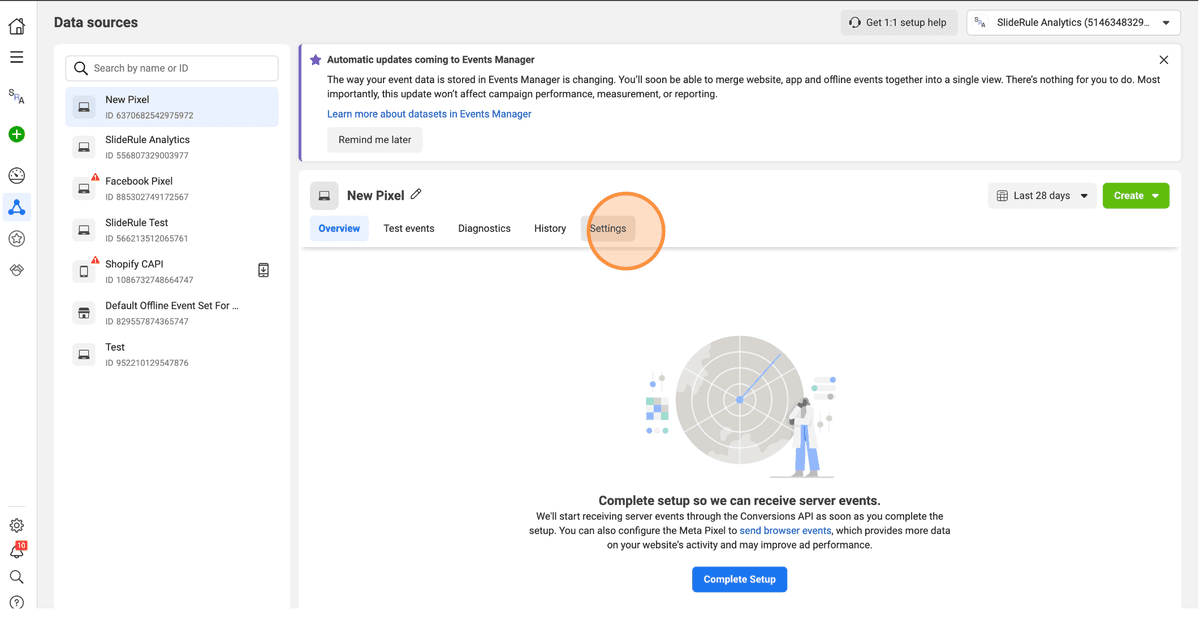Open the Diagnostics tab

484,229
